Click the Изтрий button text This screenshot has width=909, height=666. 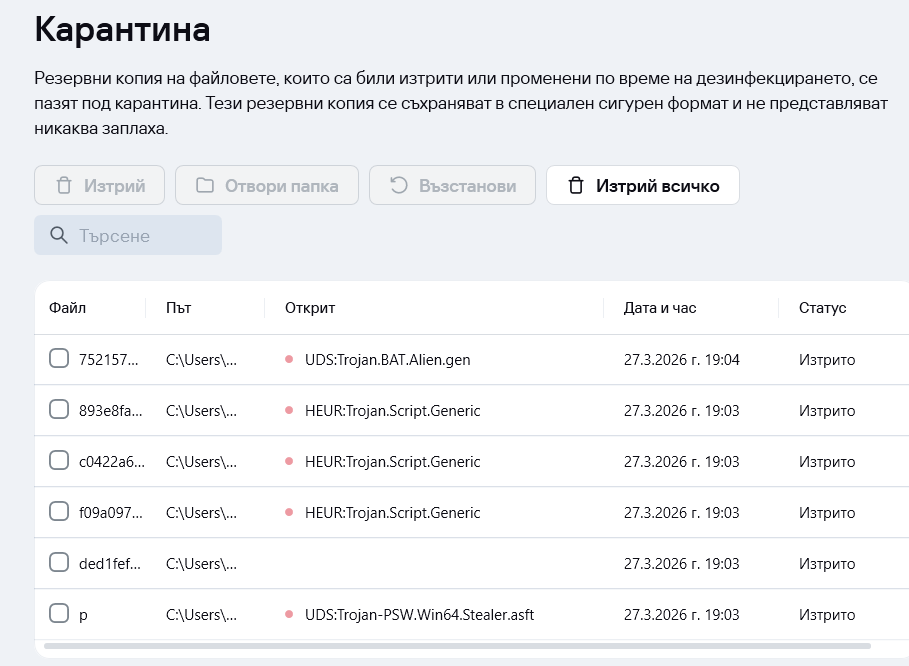tap(114, 185)
